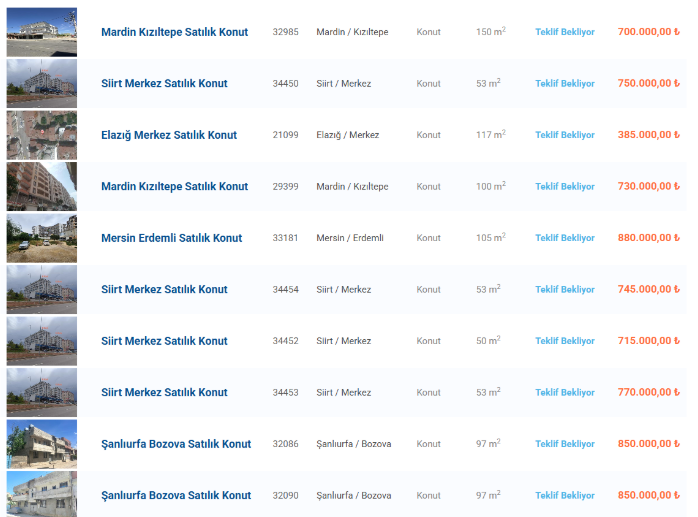698x517 pixels.
Task: Open the Elazığ Merkez aerial map thumbnail
Action: (41, 135)
